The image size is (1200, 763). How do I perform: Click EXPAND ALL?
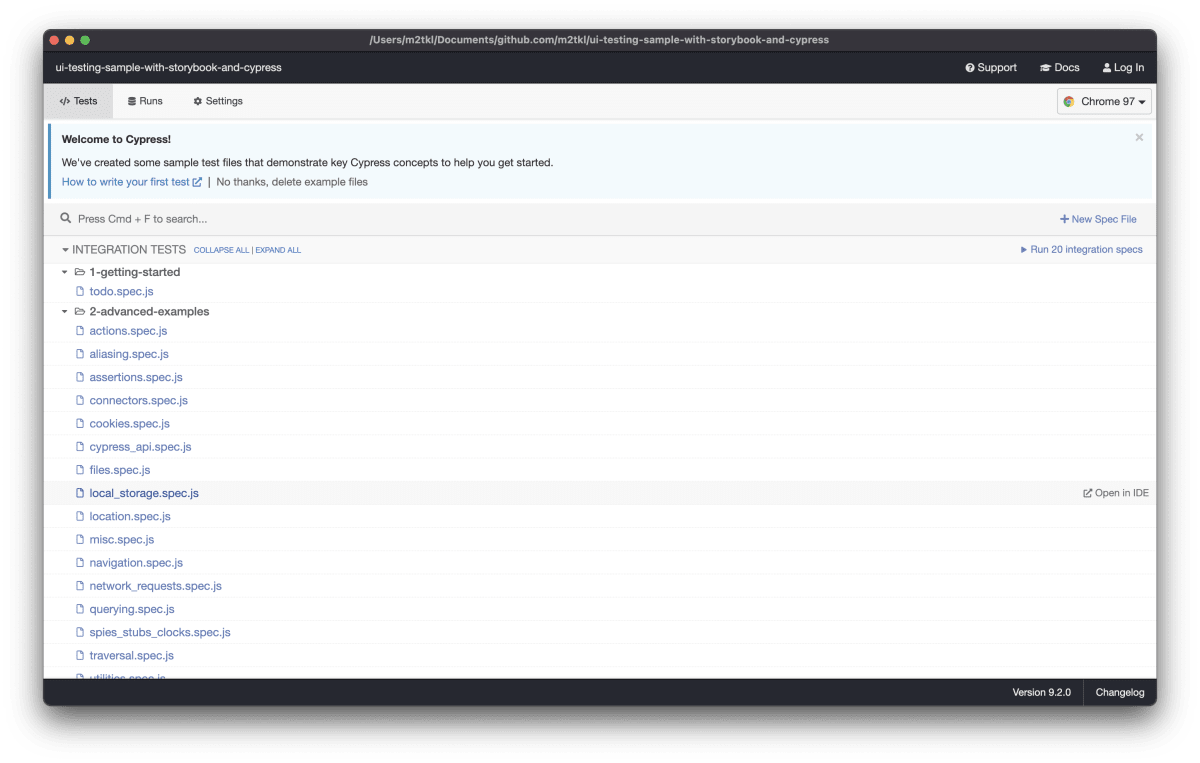click(278, 250)
